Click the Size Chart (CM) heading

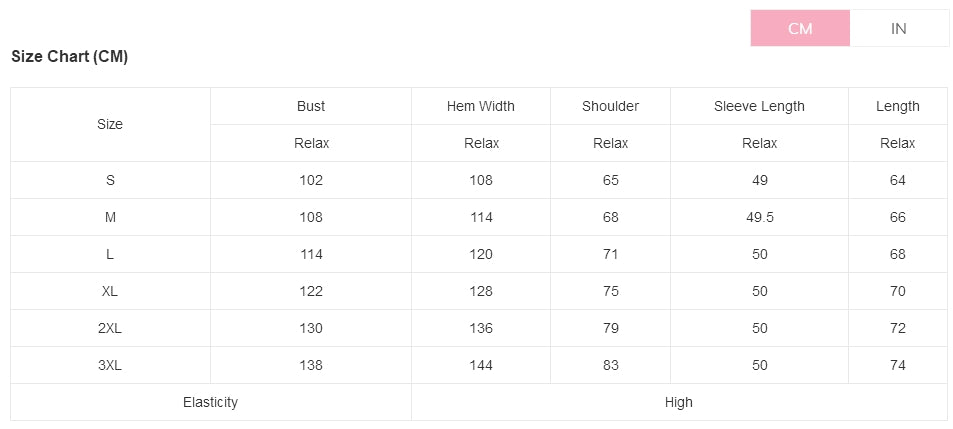(x=69, y=57)
